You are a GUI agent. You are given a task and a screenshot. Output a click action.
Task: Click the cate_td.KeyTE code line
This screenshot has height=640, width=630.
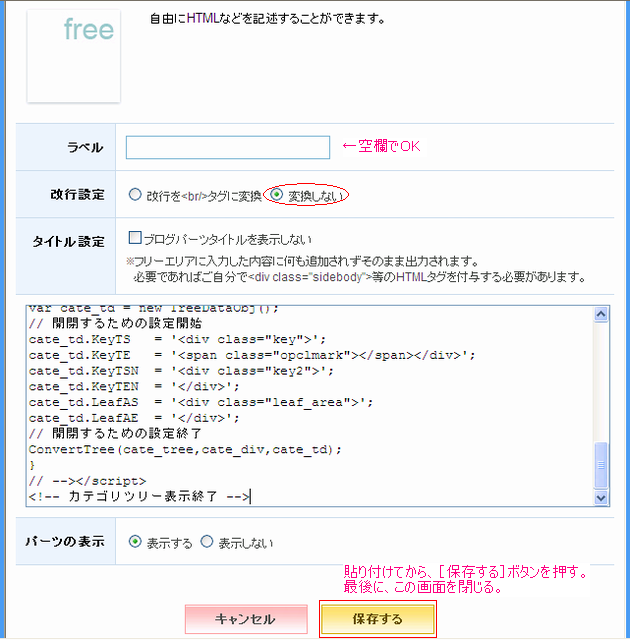coord(252,355)
